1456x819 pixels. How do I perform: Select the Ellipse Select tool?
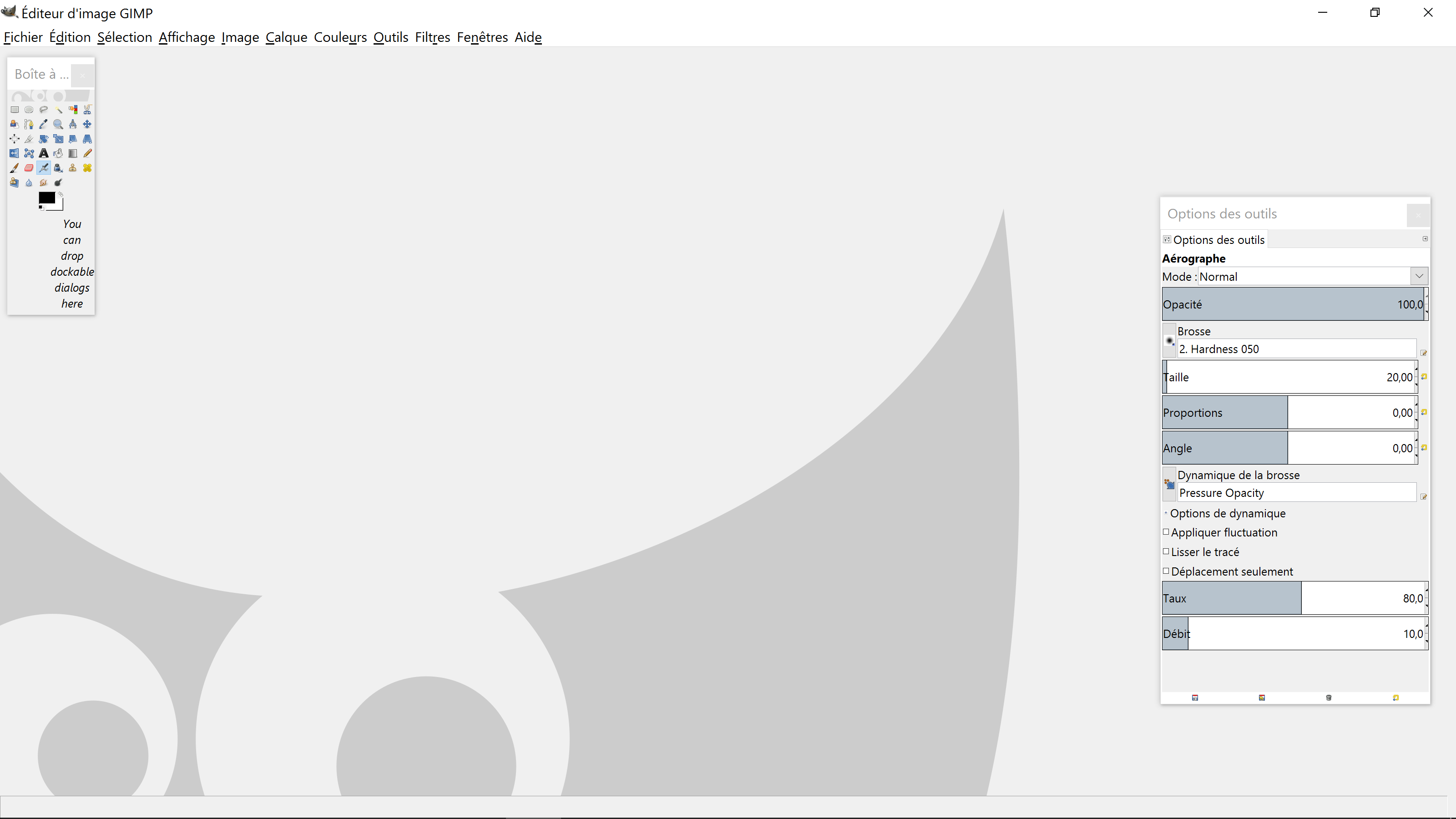29,110
